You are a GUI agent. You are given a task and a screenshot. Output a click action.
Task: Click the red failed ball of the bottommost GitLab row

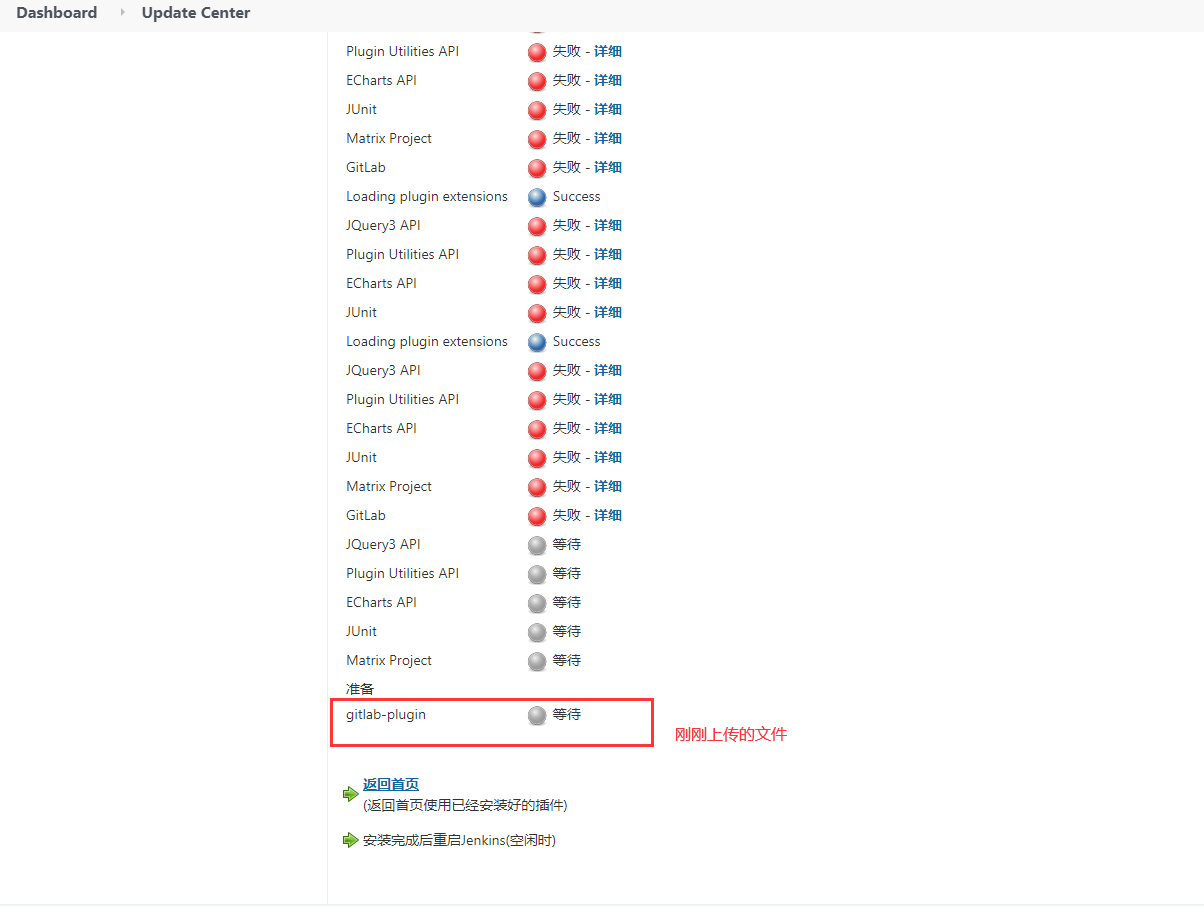click(537, 516)
